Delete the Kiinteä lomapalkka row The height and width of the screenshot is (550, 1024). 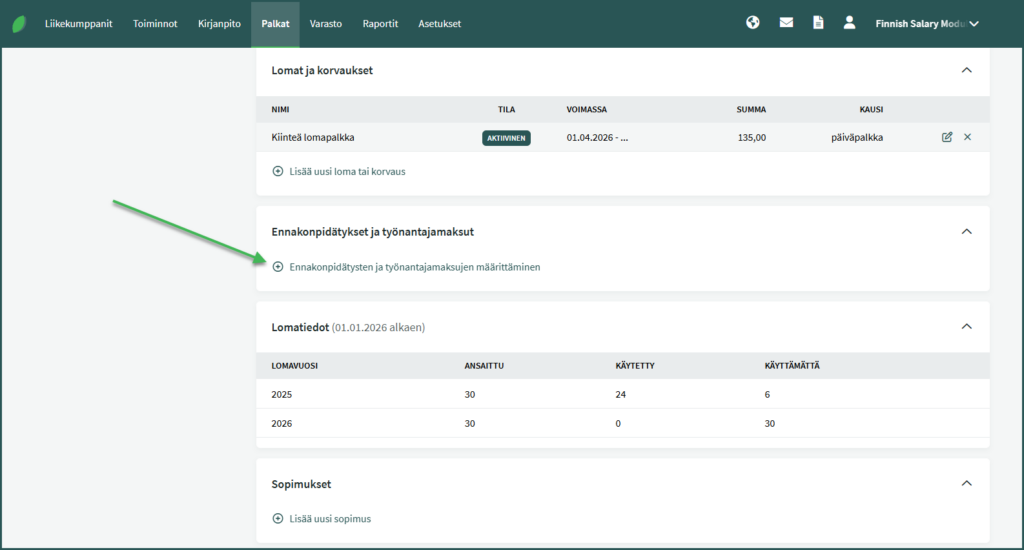pyautogui.click(x=967, y=137)
